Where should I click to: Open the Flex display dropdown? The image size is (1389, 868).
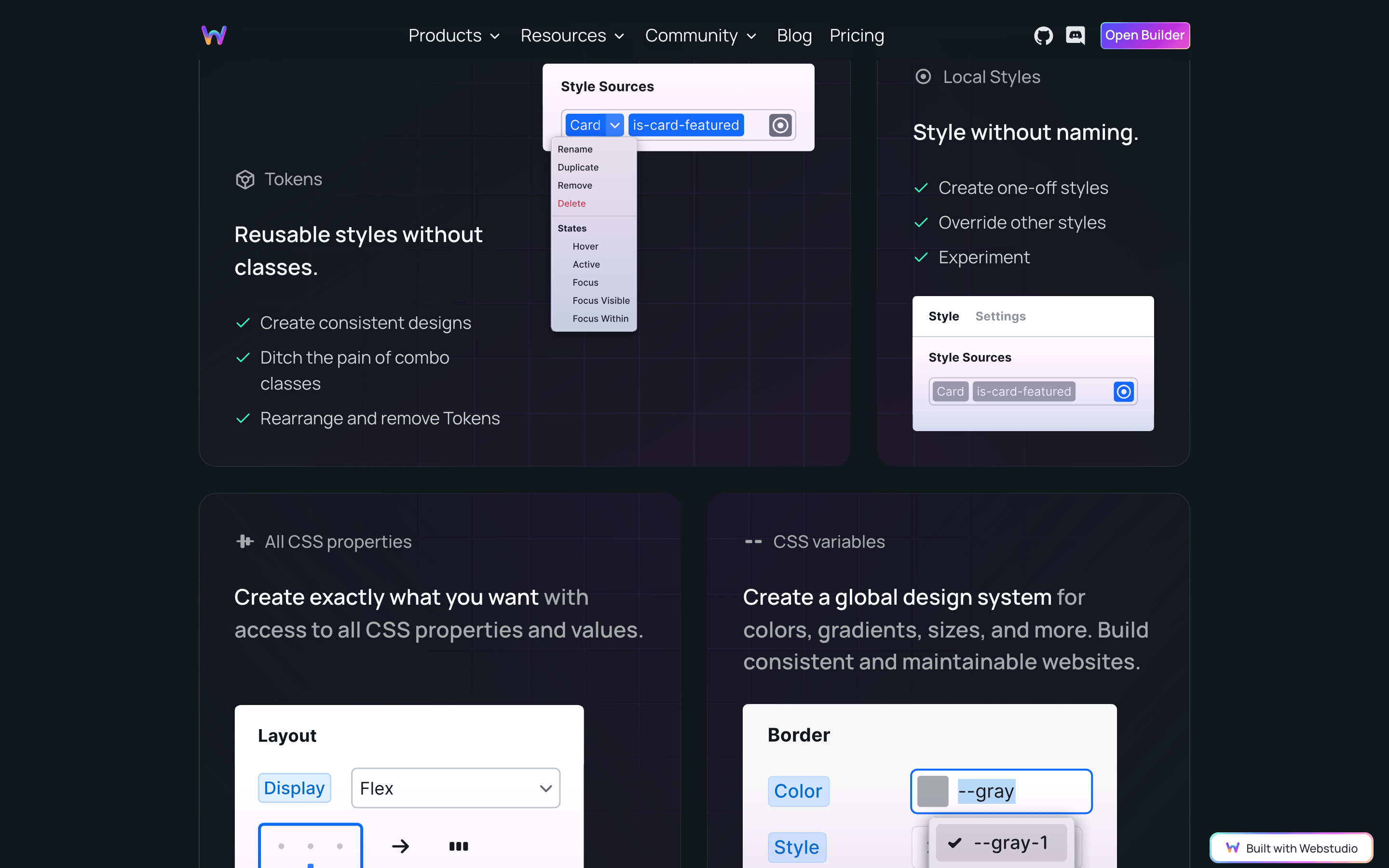(456, 787)
